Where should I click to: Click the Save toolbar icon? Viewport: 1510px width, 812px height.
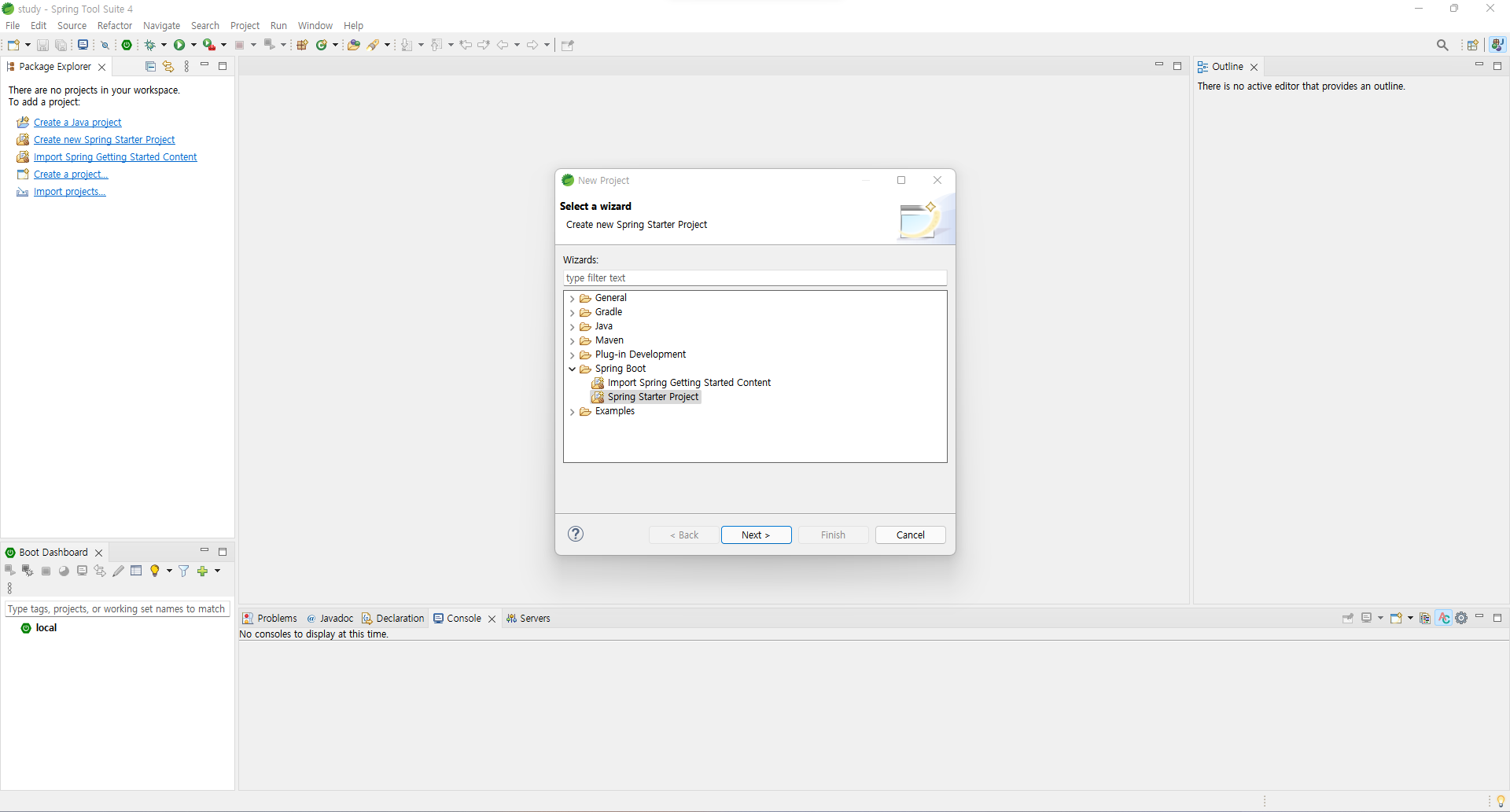point(42,45)
